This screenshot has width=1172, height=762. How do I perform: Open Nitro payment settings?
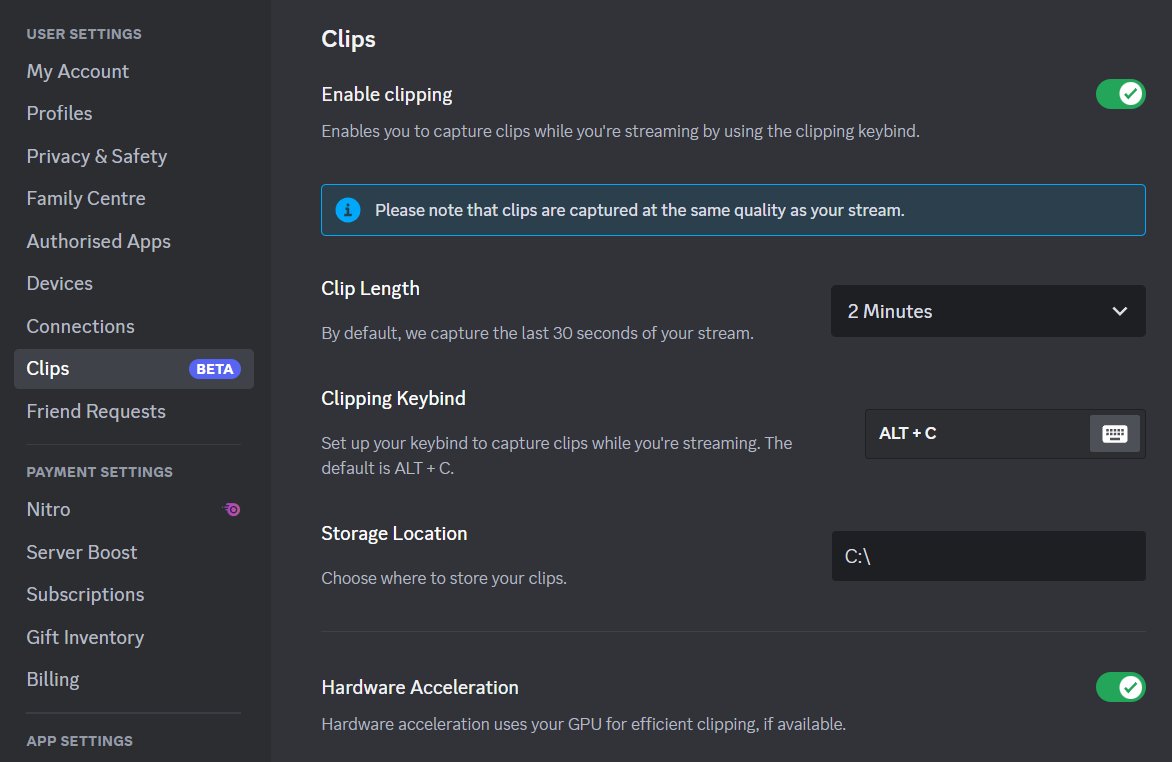coord(134,509)
